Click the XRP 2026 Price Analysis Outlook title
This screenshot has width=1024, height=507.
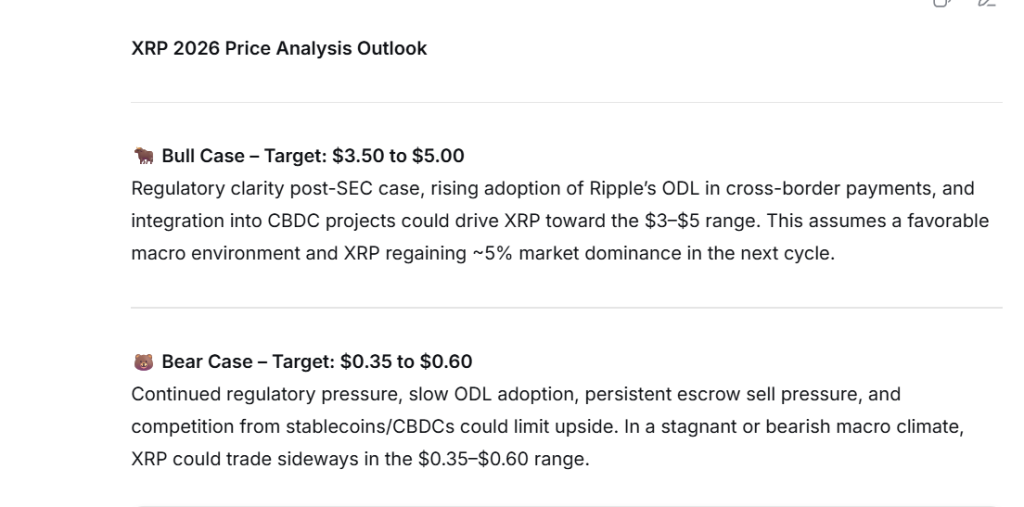(279, 48)
